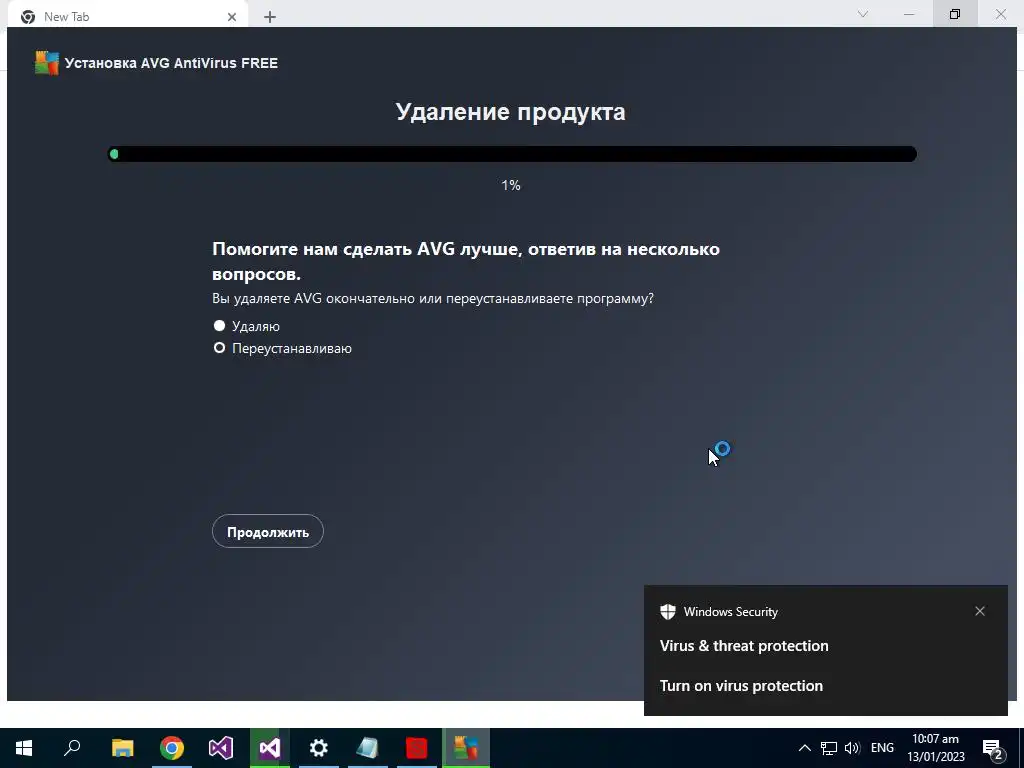The height and width of the screenshot is (768, 1024).
Task: Click the AVG logo in installer header
Action: pos(47,63)
